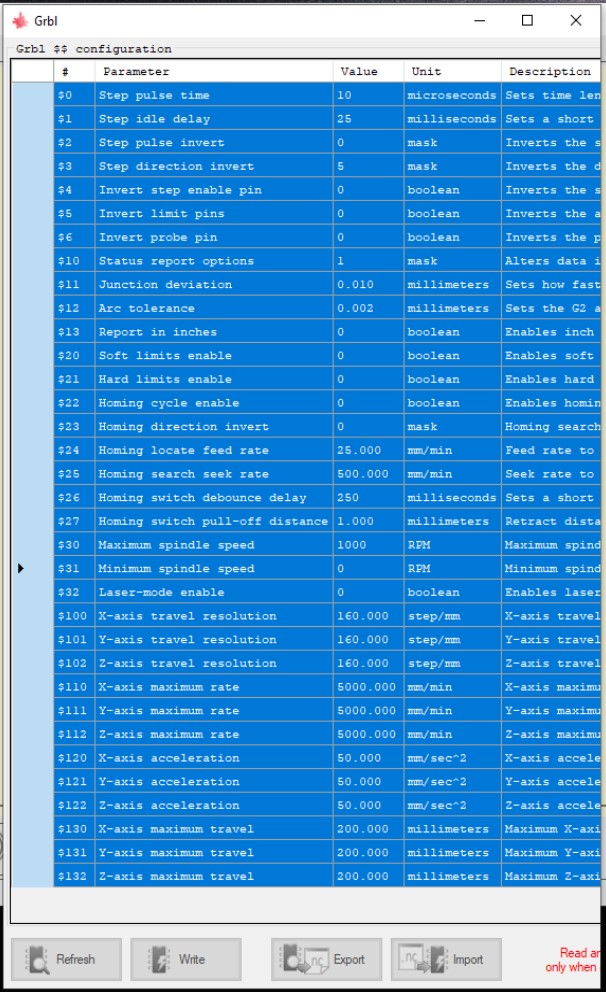Select the Arc tolerance value 0.002
606x992 pixels.
pyautogui.click(x=368, y=308)
